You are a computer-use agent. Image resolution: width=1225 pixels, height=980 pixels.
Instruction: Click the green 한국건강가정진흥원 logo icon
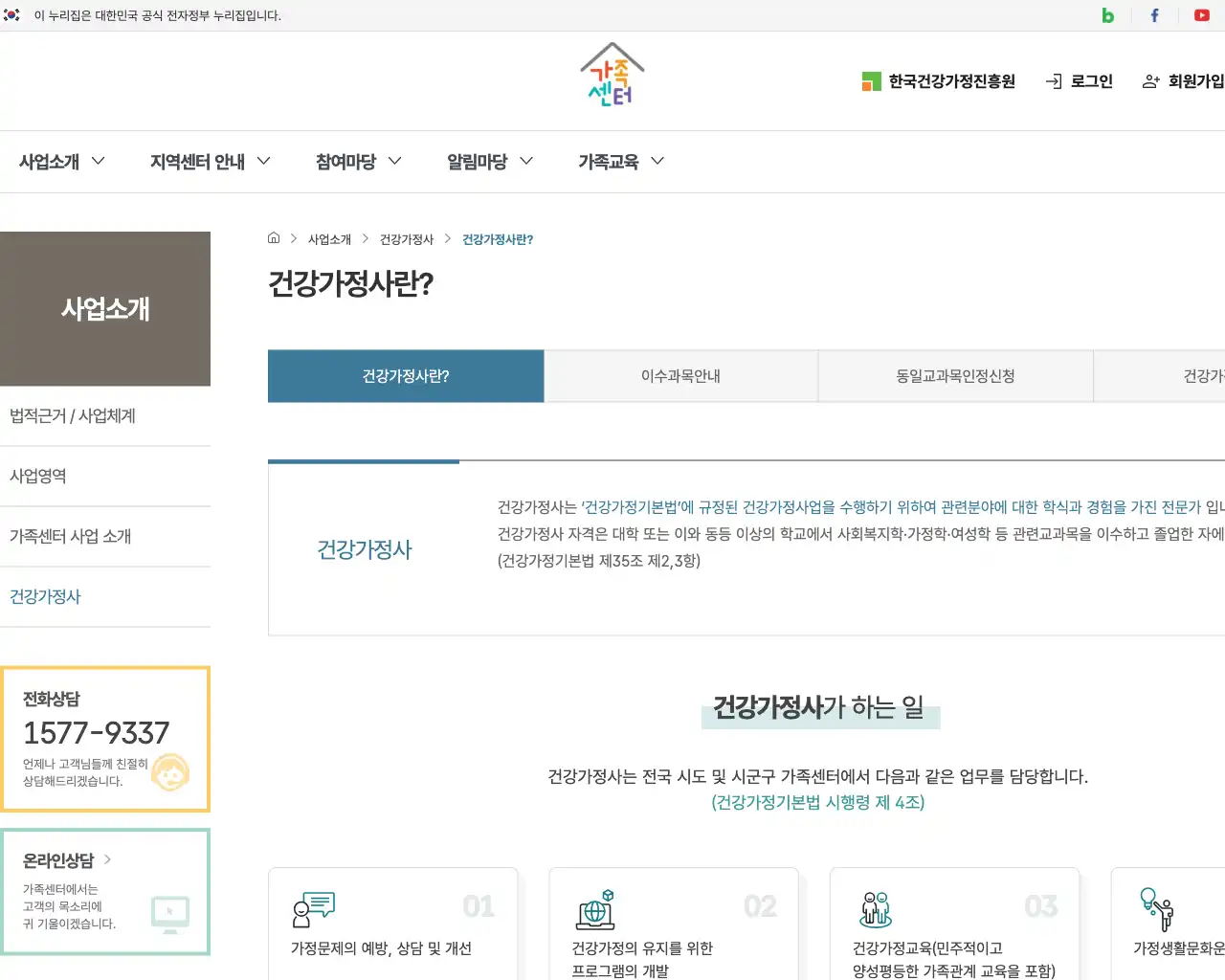[871, 81]
